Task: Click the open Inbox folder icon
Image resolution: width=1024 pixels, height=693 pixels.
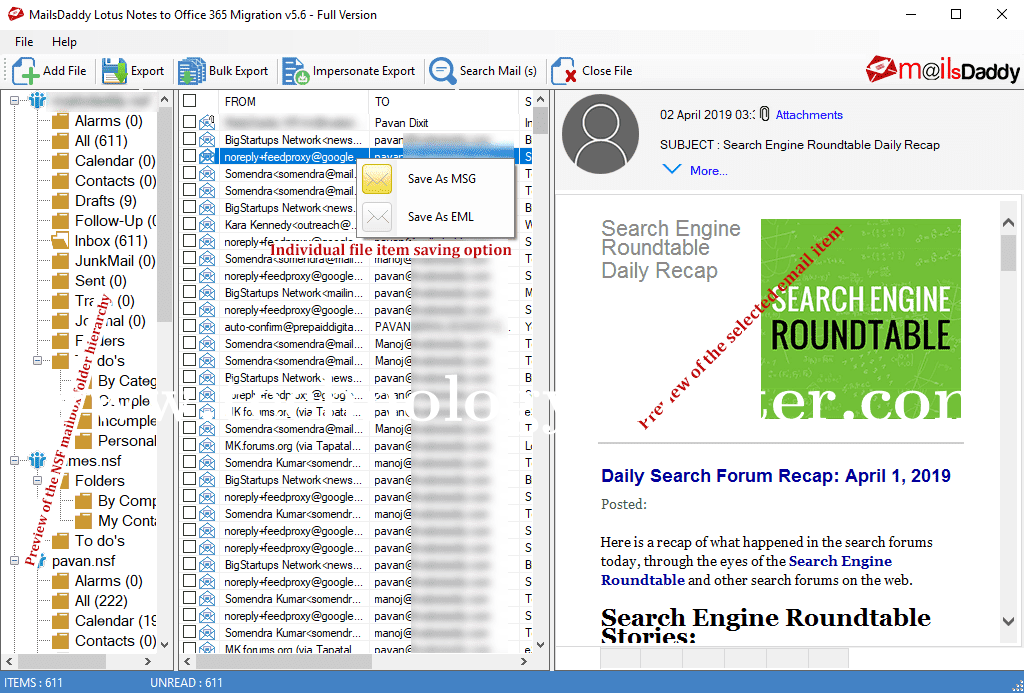Action: pyautogui.click(x=60, y=241)
